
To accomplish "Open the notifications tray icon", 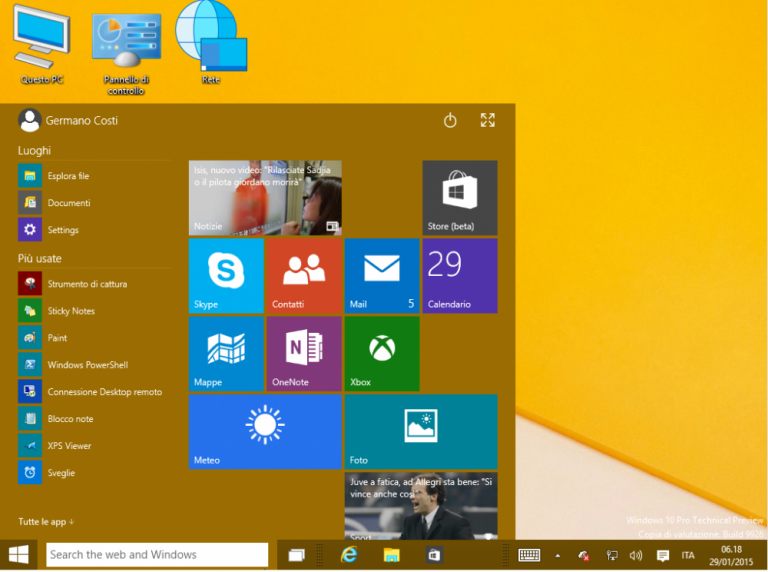I will (663, 555).
